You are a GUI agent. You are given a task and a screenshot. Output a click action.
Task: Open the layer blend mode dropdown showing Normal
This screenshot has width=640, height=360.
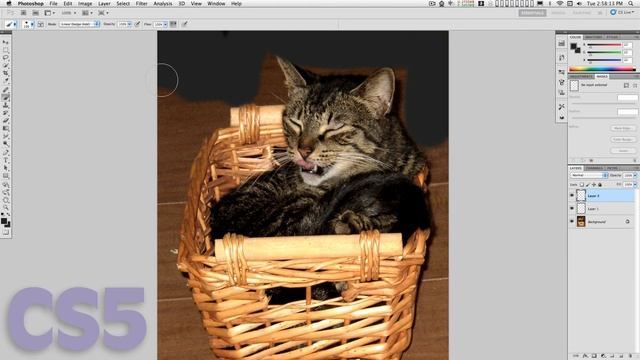pos(589,175)
